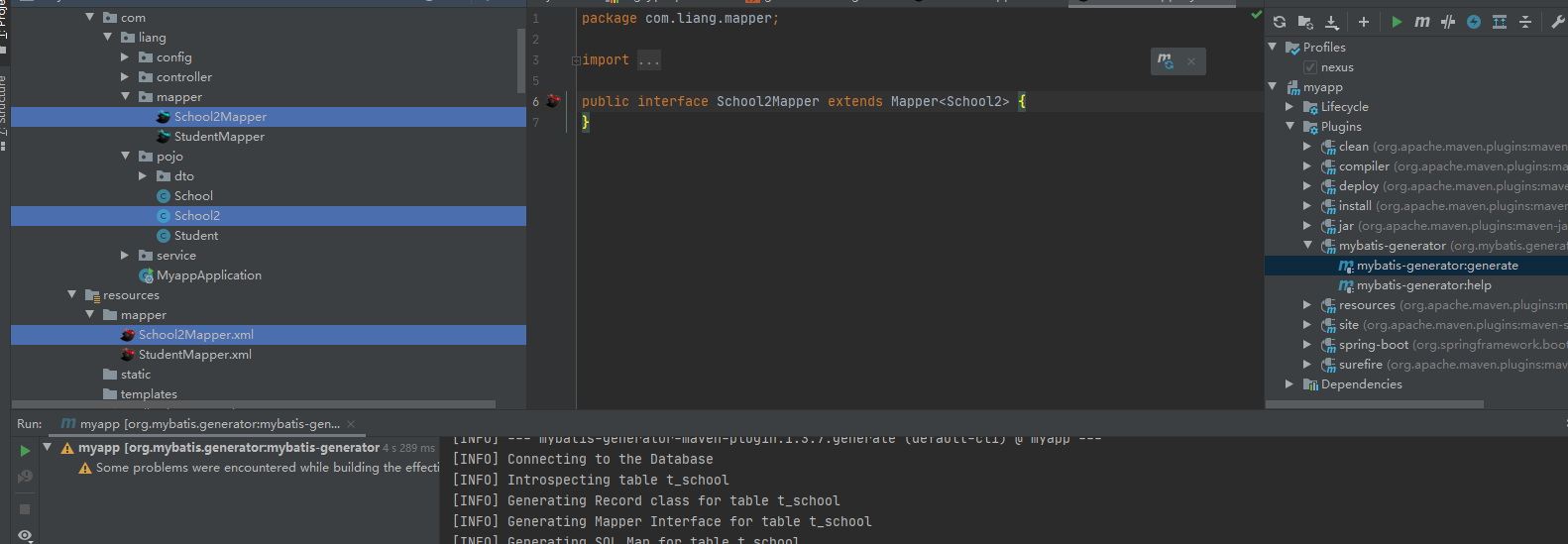Reimport all Maven projects
The width and height of the screenshot is (1568, 544).
1280,22
